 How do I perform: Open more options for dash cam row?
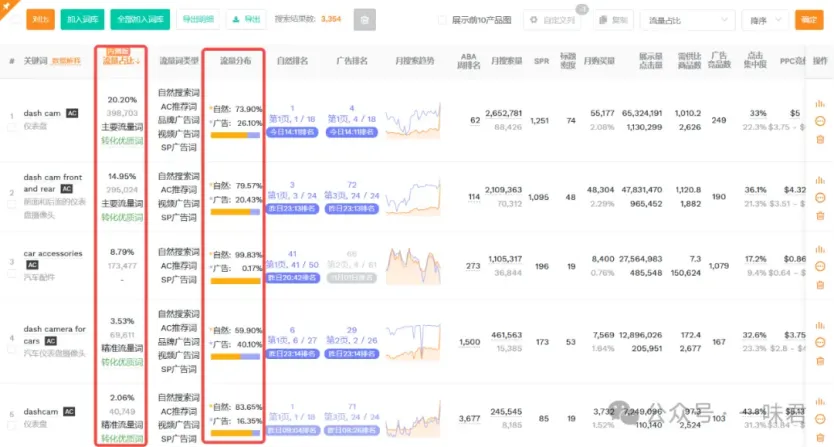pyautogui.click(x=820, y=121)
